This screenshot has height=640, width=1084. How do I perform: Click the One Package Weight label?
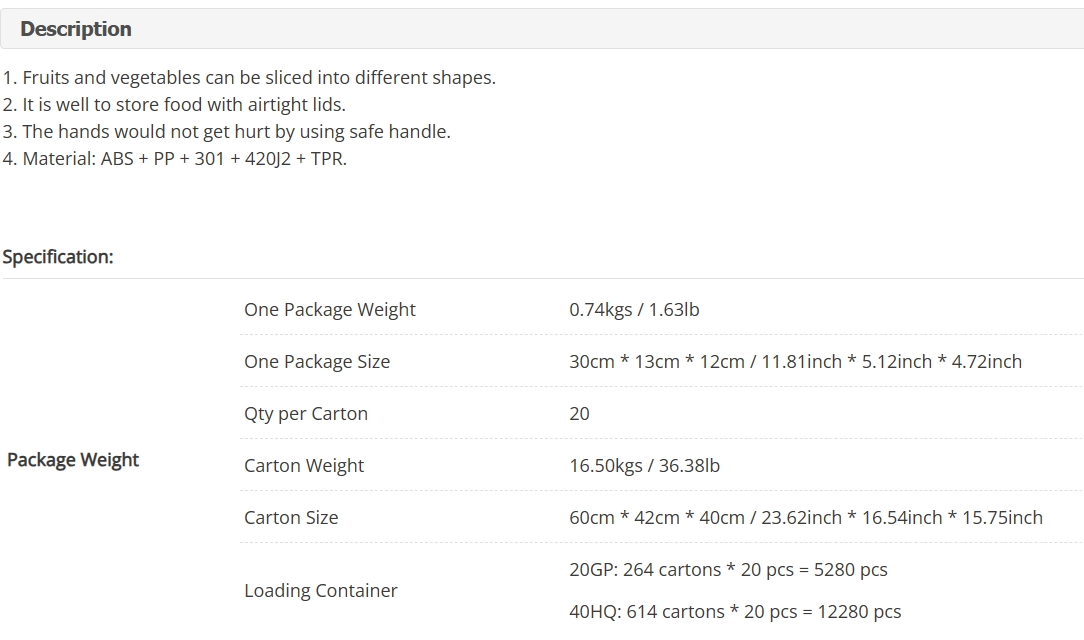click(x=330, y=310)
